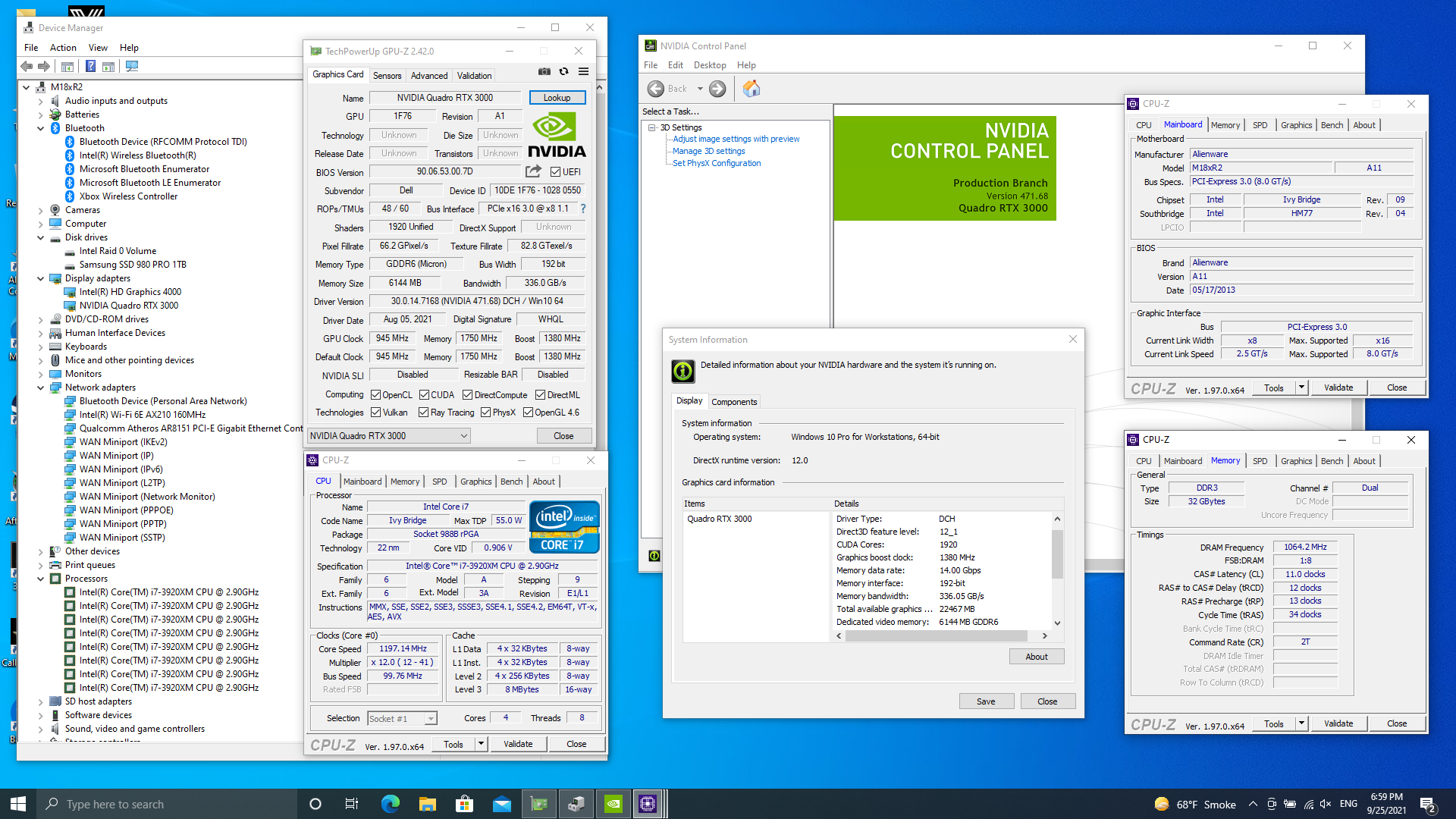
Task: Click BIOS version share/export icon in GPU-Z
Action: click(x=534, y=171)
